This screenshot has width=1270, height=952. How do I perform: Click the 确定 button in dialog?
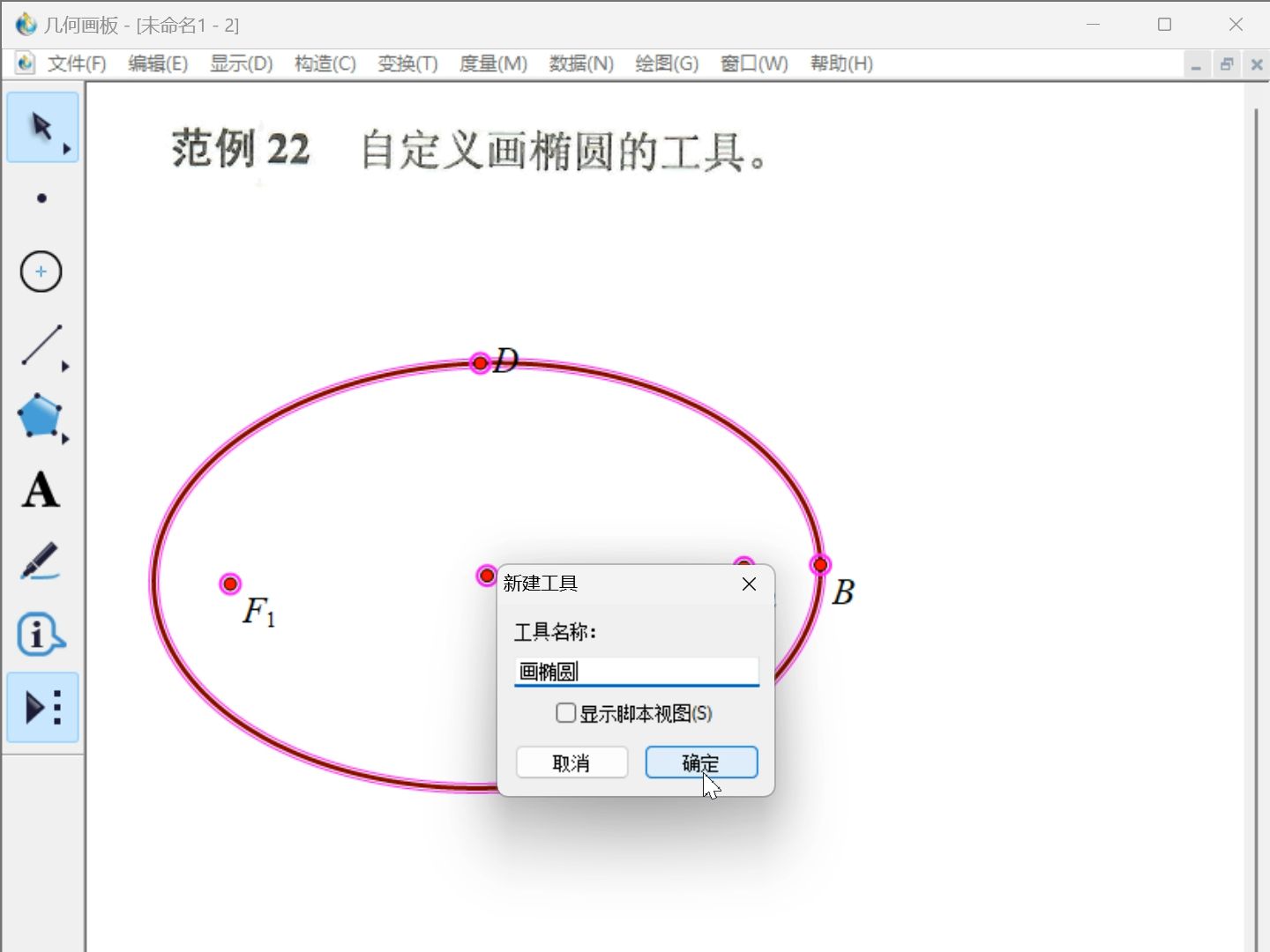[x=701, y=762]
